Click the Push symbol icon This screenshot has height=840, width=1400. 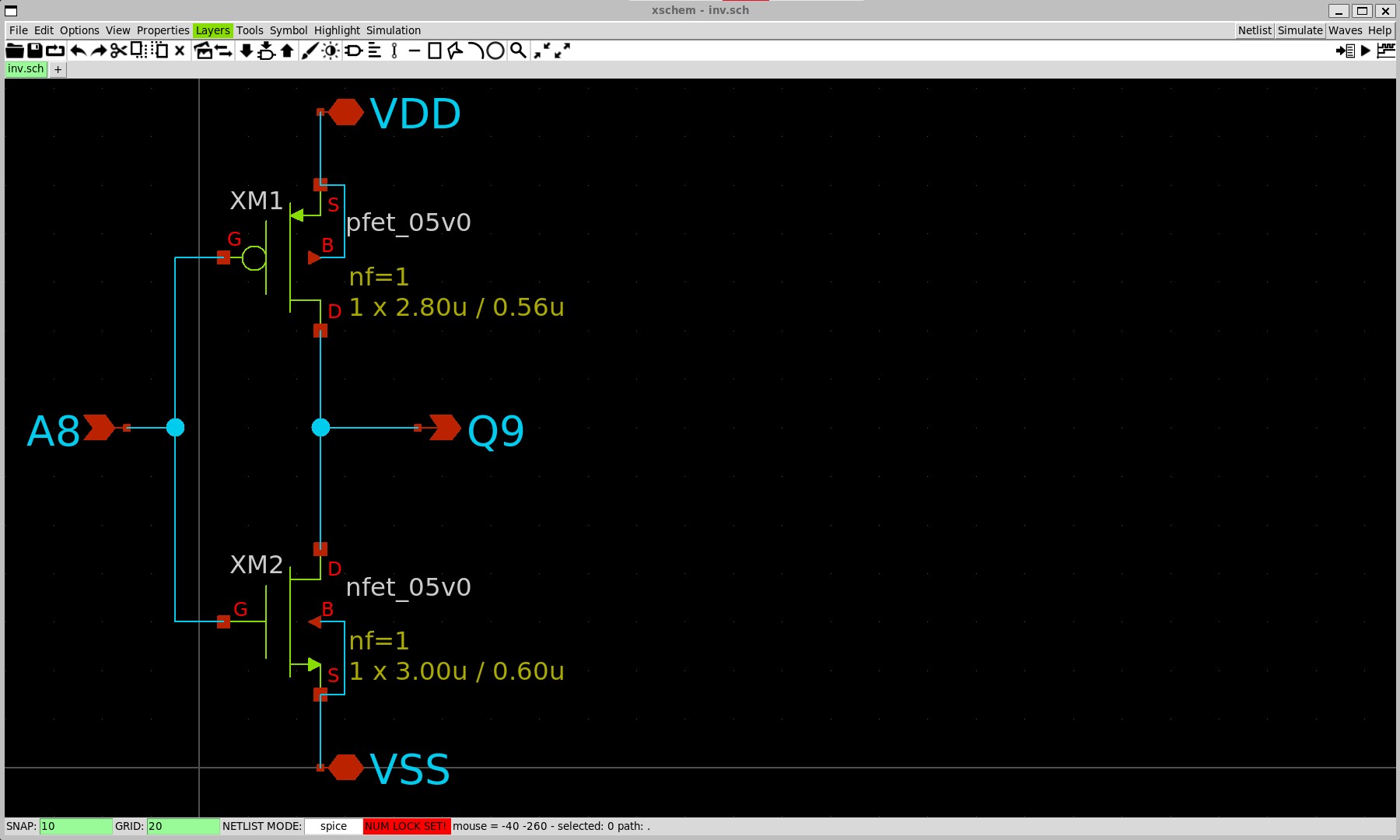coord(267,51)
